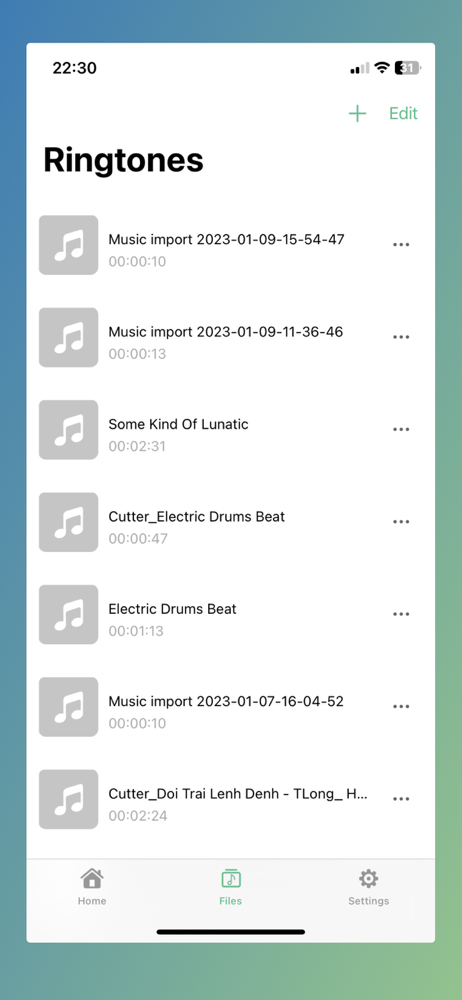Click music note icon of Cutter_Electric Drums Beat

coord(68,522)
